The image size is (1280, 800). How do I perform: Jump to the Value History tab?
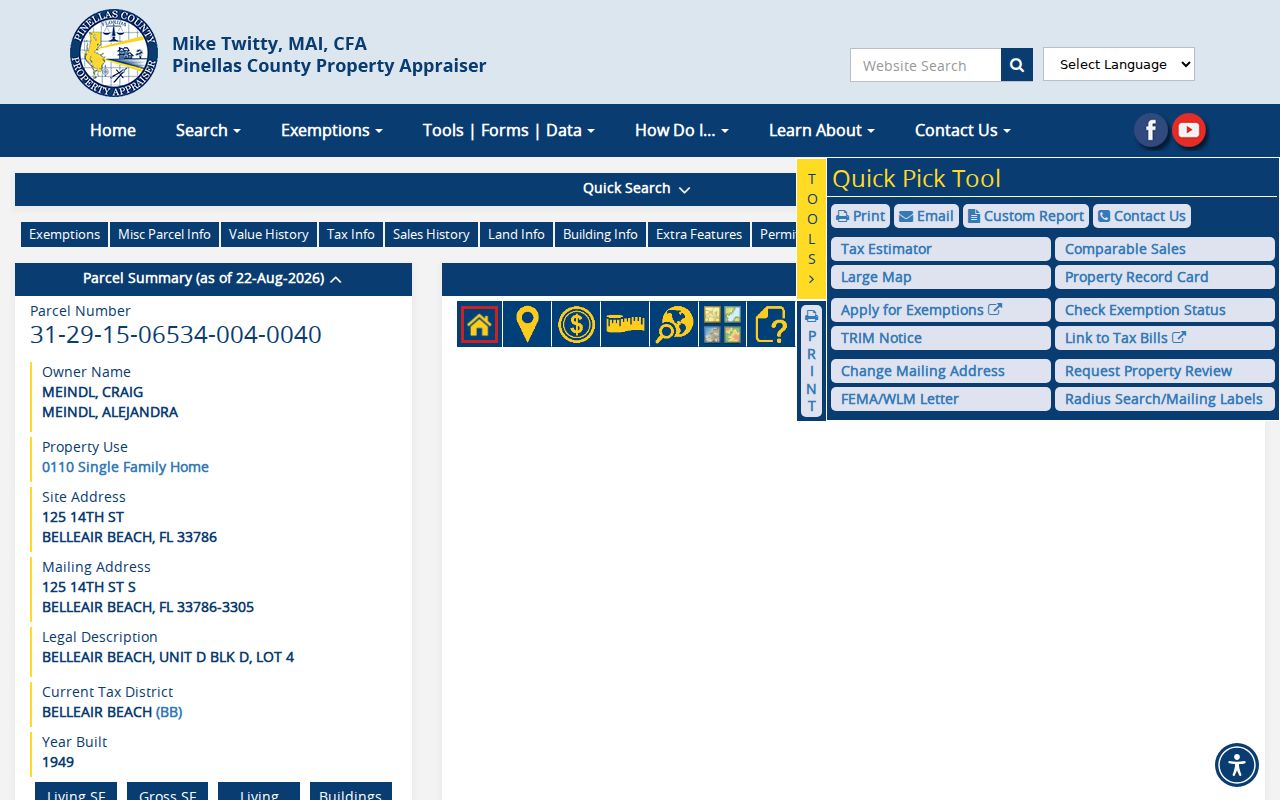pos(268,234)
